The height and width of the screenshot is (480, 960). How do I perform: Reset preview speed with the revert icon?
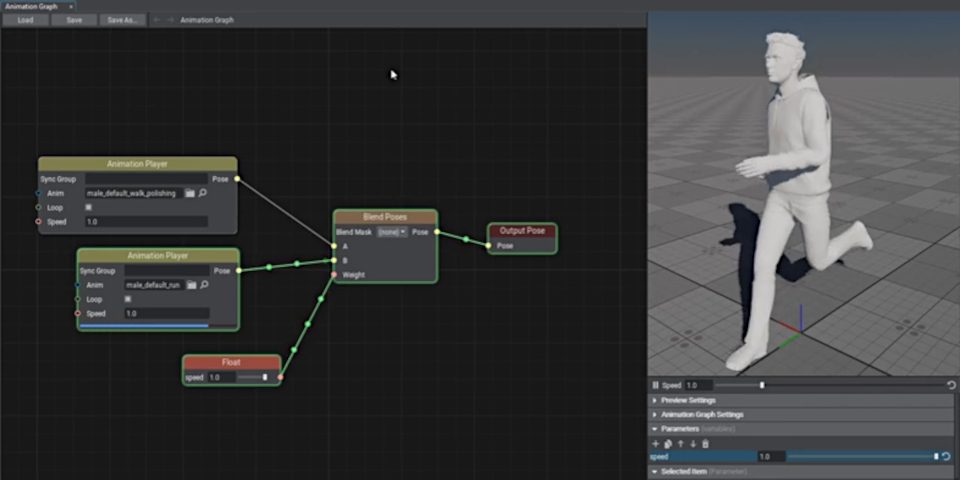(x=951, y=385)
